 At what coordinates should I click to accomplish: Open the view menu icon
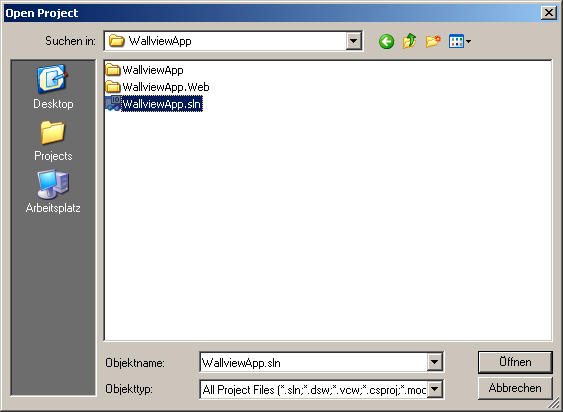(456, 42)
